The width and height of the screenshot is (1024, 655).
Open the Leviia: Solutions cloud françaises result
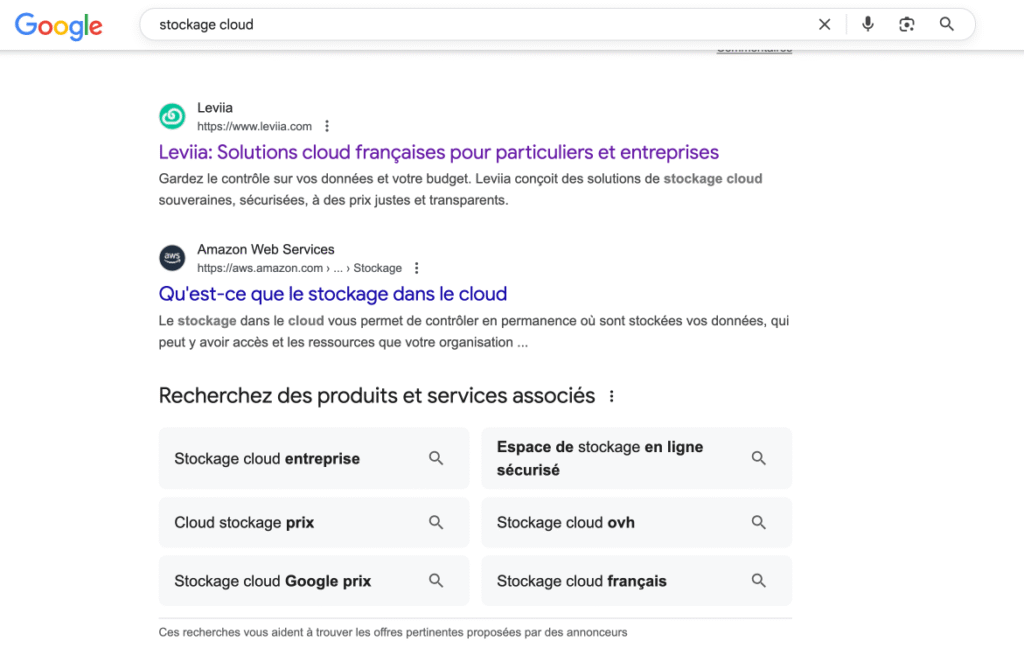tap(439, 152)
